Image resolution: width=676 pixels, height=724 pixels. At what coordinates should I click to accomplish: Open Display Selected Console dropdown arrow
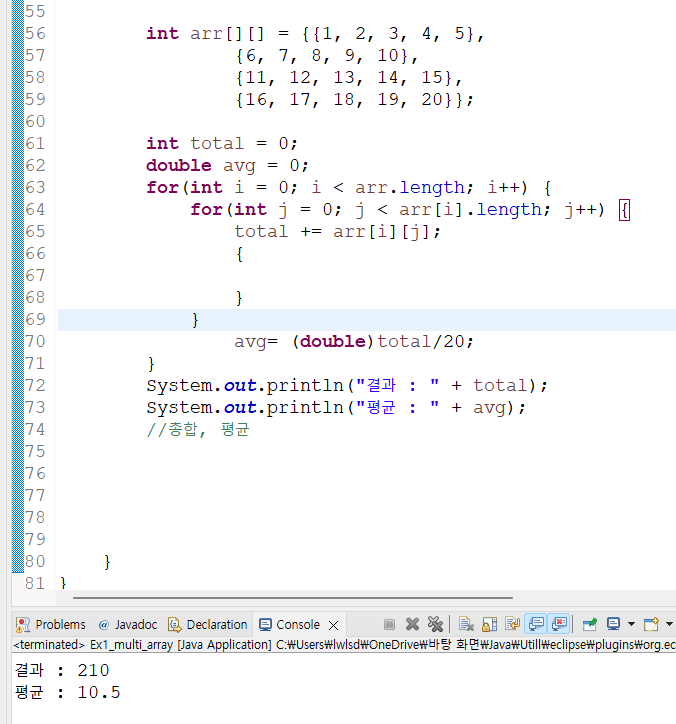(x=631, y=625)
